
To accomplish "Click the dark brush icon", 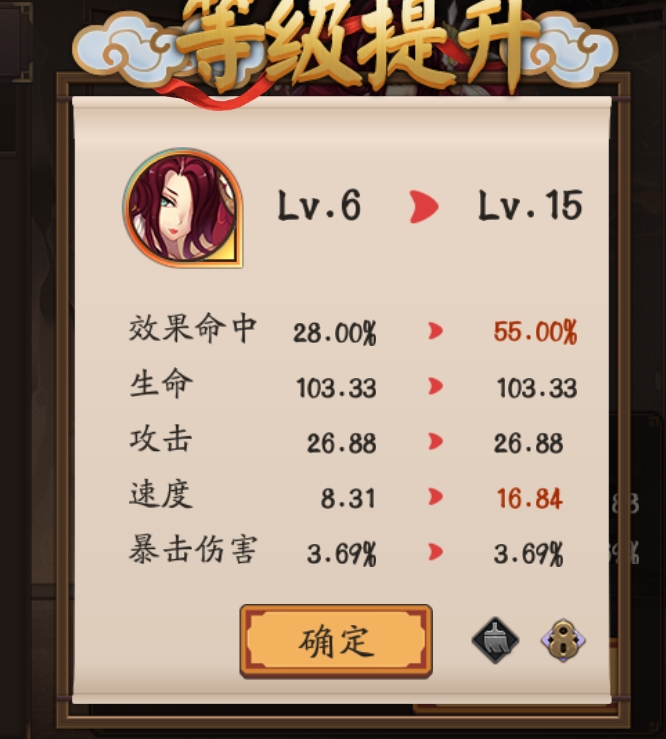I will 495,640.
